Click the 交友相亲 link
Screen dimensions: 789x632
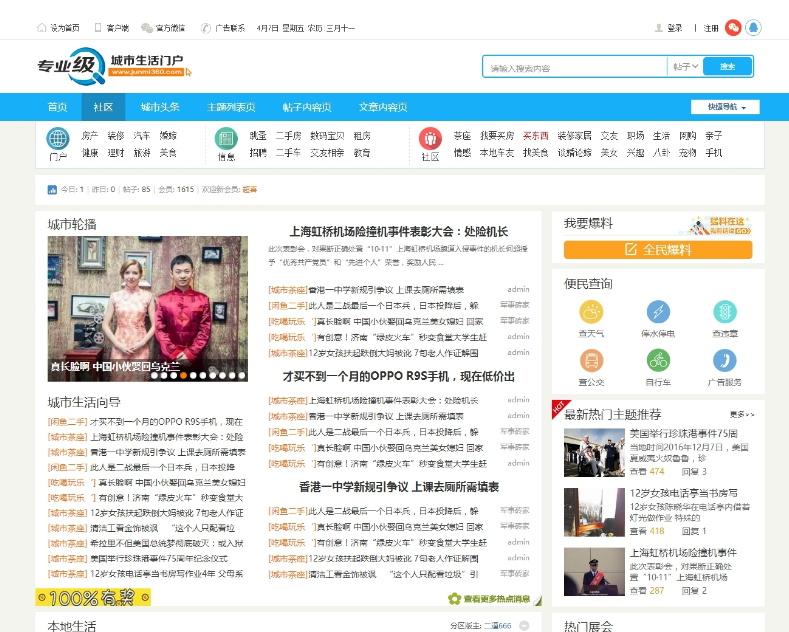point(328,152)
